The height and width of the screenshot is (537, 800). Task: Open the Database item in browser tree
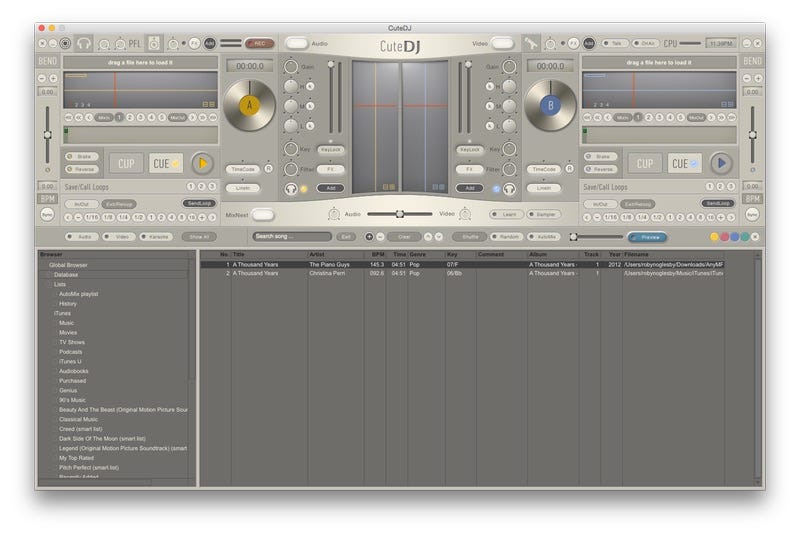point(66,274)
